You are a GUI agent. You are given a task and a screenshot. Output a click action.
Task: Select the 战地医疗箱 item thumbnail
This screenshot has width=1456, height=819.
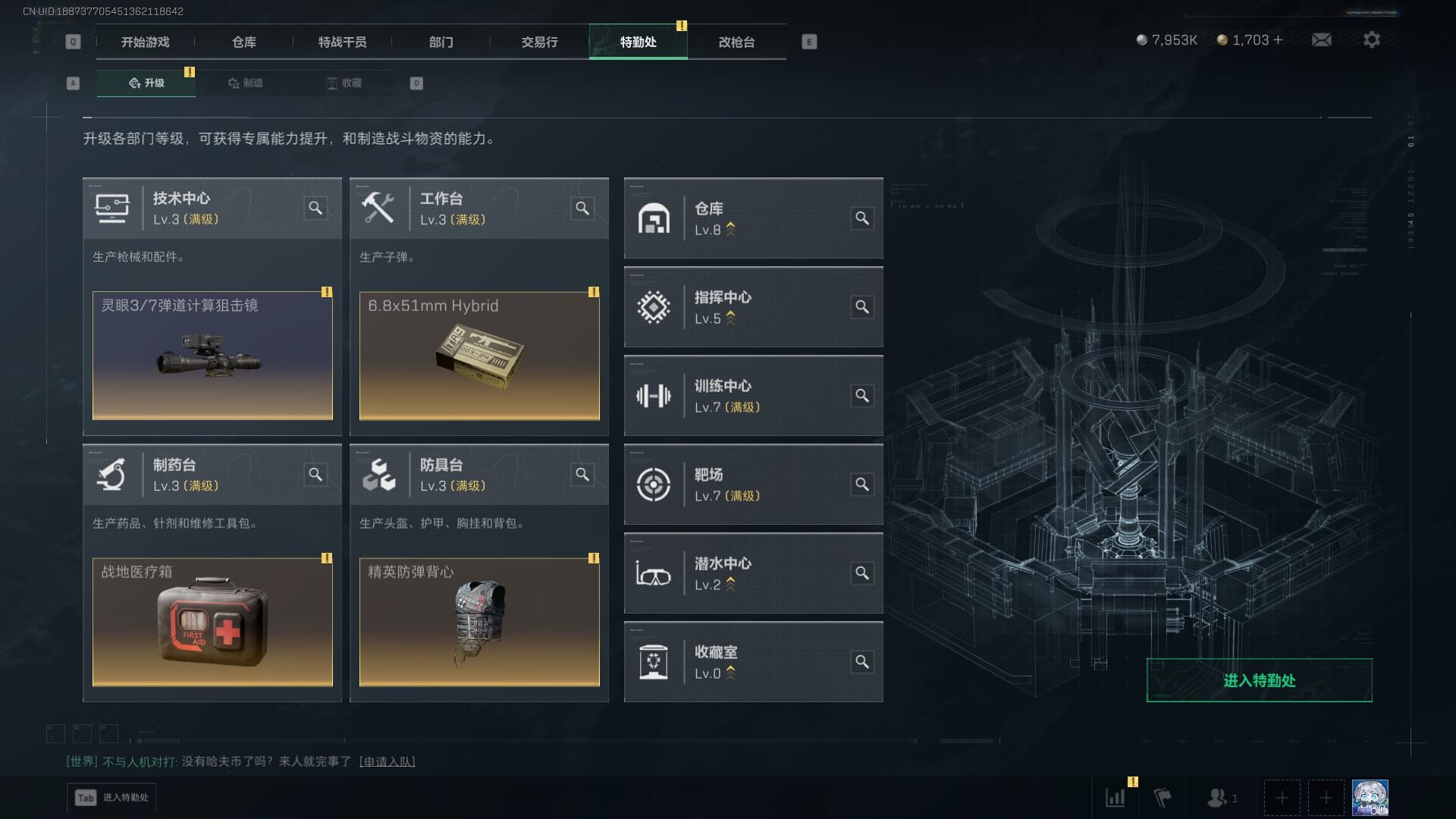coord(212,622)
